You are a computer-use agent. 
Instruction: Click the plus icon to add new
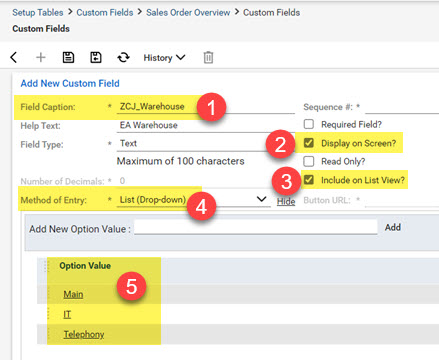[x=41, y=57]
